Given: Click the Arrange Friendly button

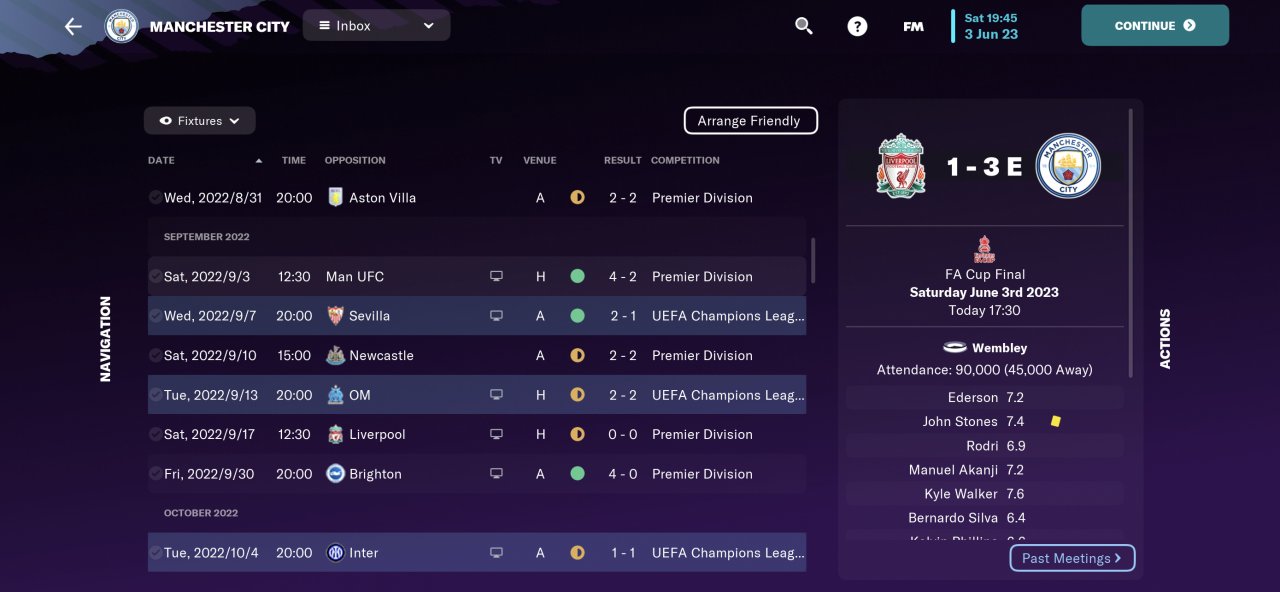Looking at the screenshot, I should pyautogui.click(x=750, y=121).
